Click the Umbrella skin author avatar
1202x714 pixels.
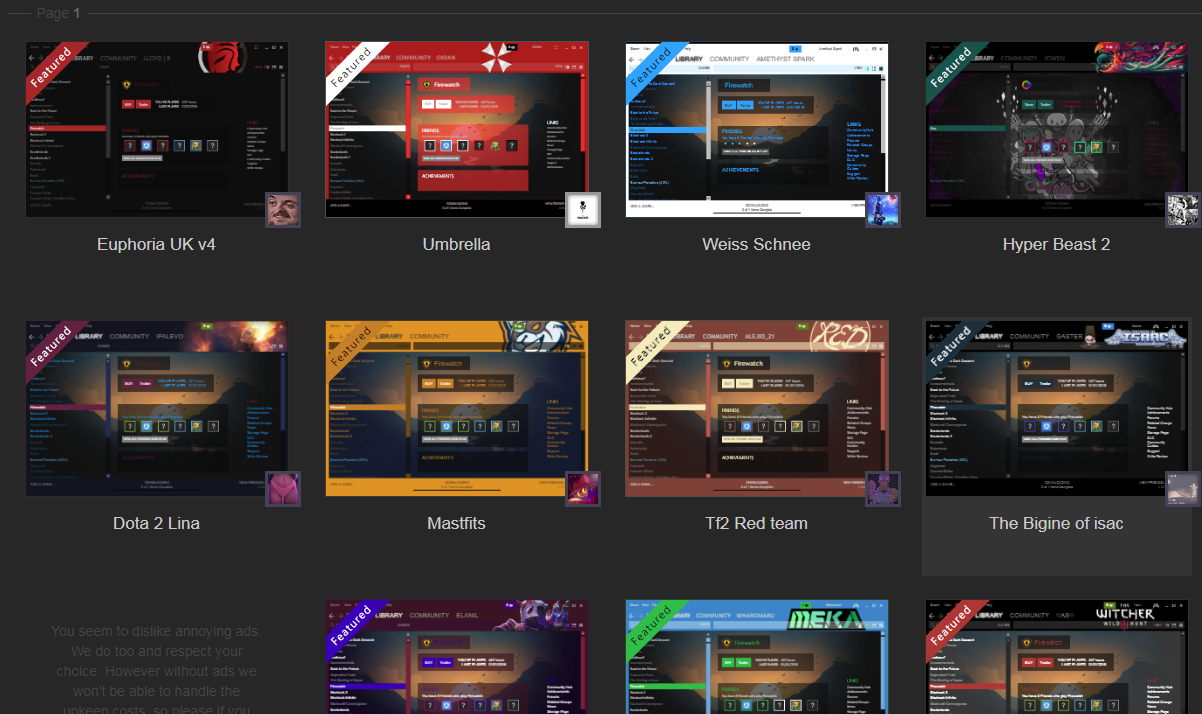[583, 210]
